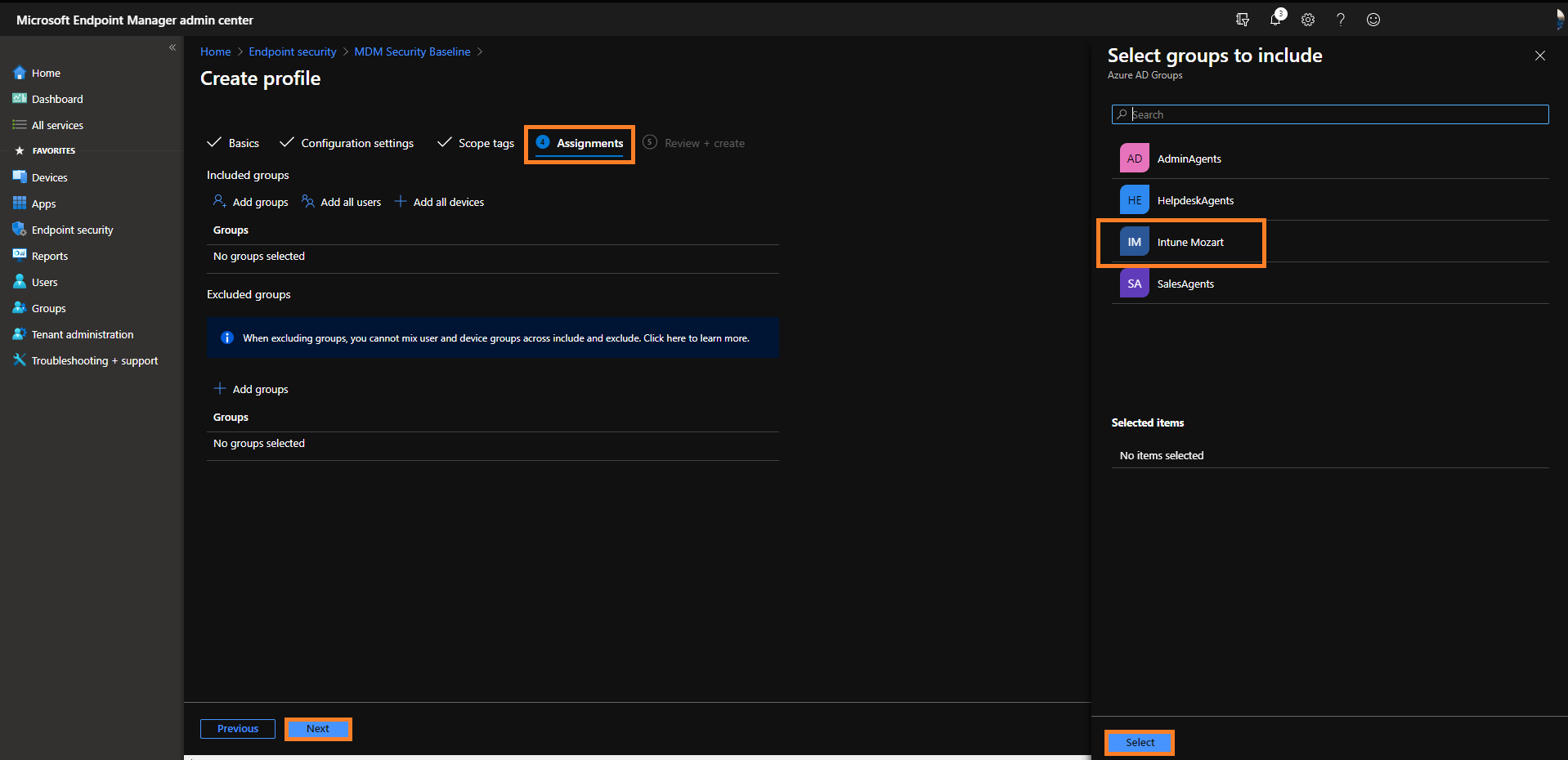This screenshot has height=760, width=1568.
Task: Select the Assignments step tab
Action: (580, 143)
